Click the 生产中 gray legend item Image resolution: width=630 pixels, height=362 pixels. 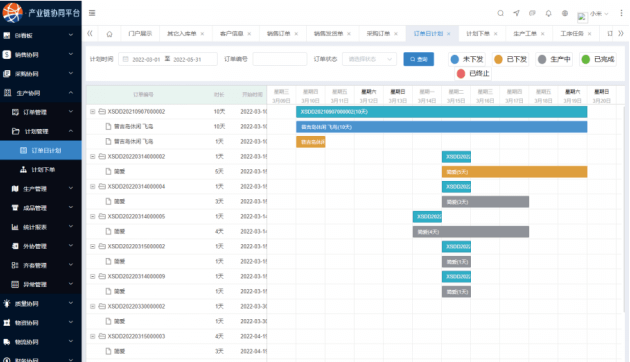(554, 59)
